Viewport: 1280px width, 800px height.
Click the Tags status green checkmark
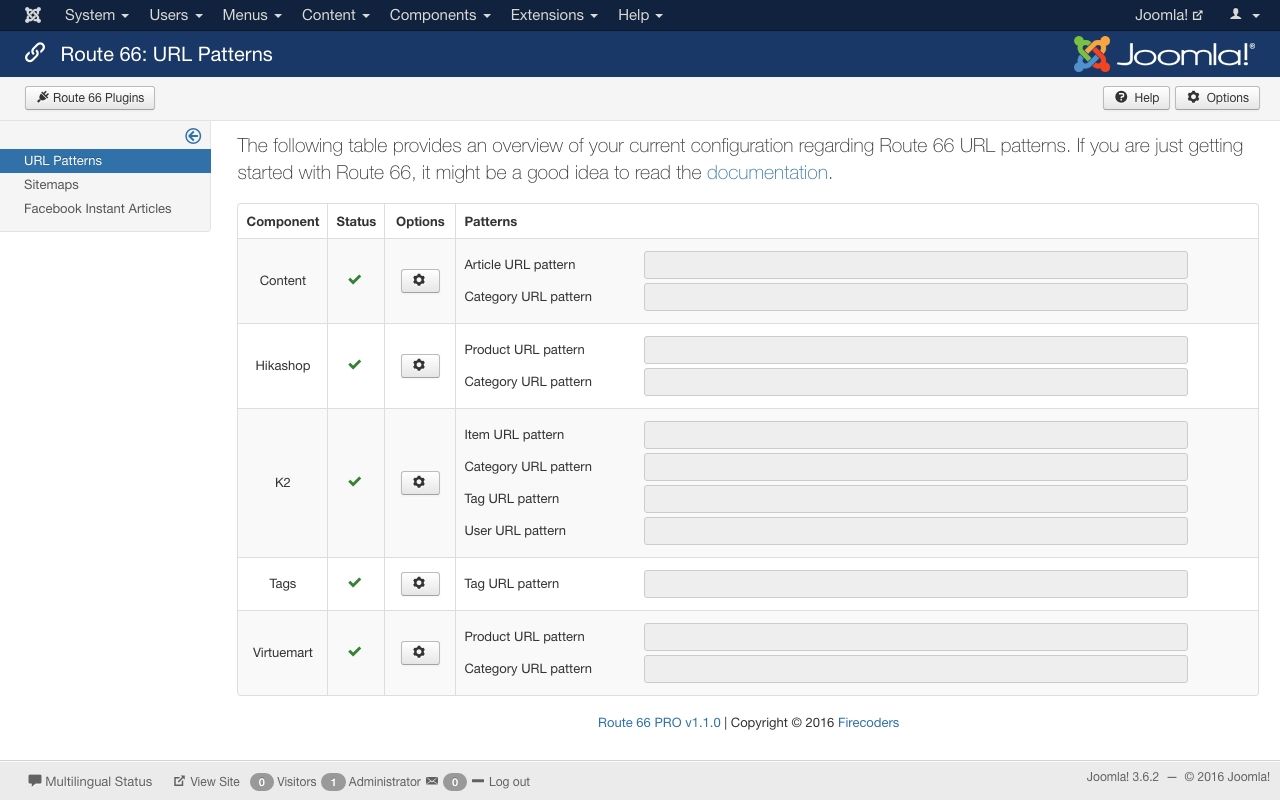(x=354, y=583)
